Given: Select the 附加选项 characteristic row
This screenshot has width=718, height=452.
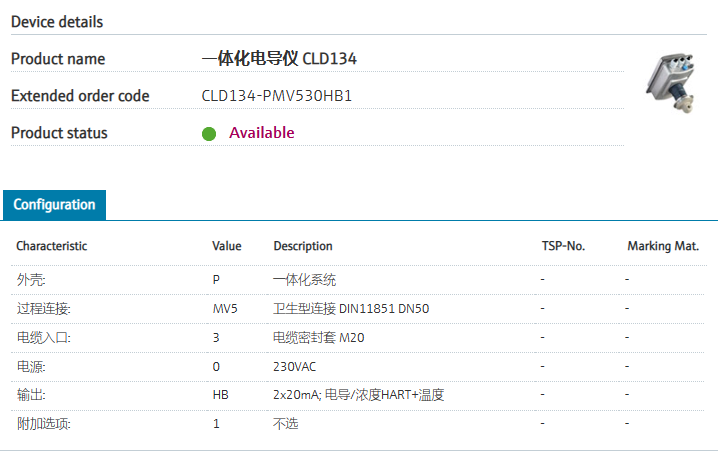Looking at the screenshot, I should pos(43,424).
